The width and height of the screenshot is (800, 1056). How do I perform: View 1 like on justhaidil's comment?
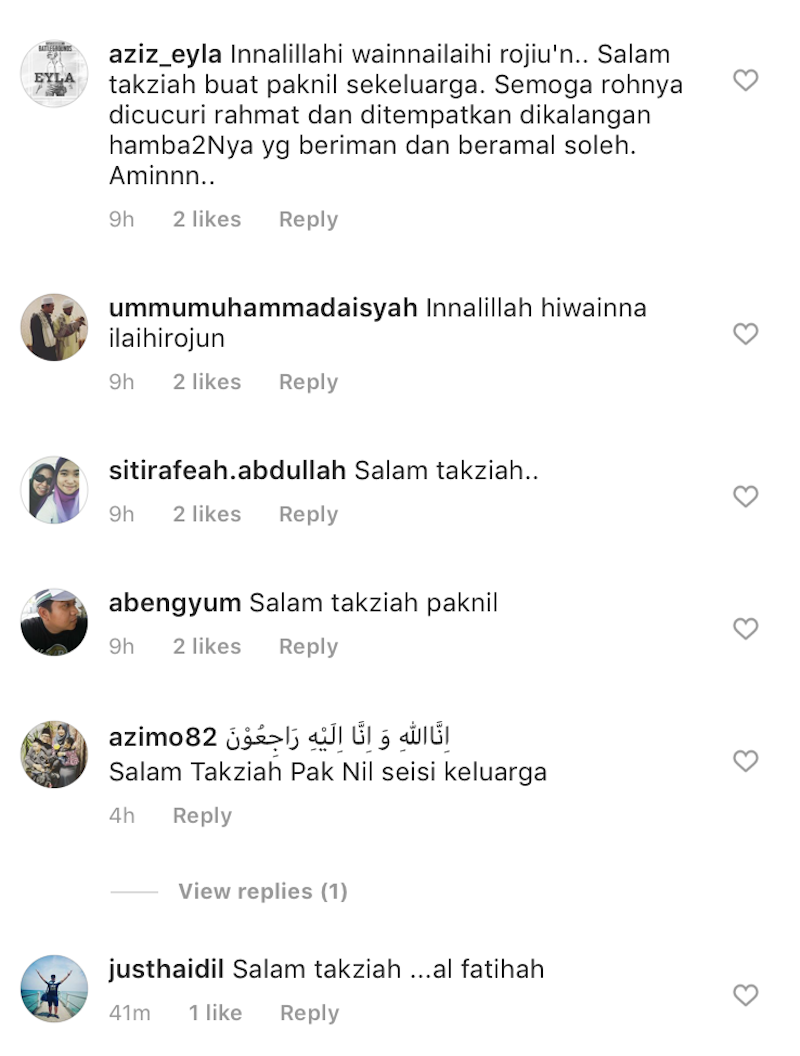point(215,1013)
